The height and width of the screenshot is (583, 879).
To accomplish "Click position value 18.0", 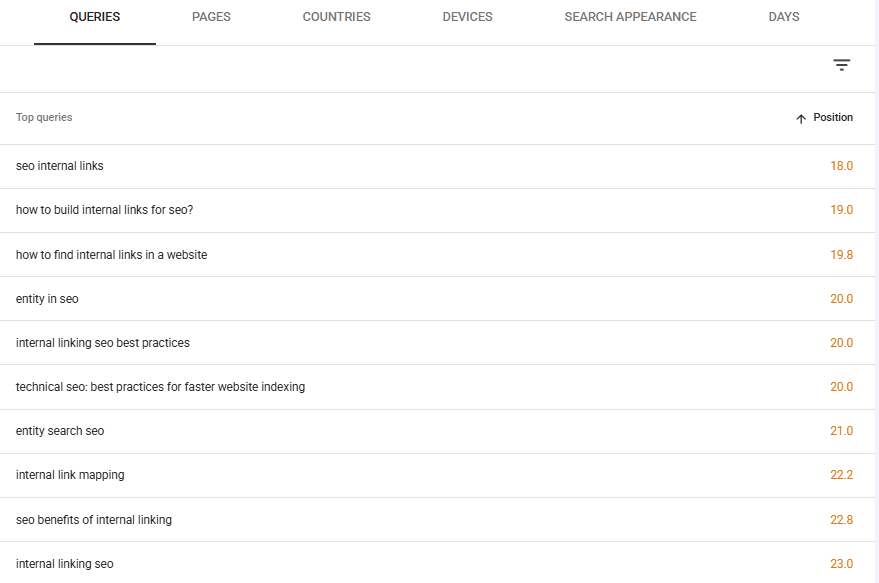I will (841, 166).
